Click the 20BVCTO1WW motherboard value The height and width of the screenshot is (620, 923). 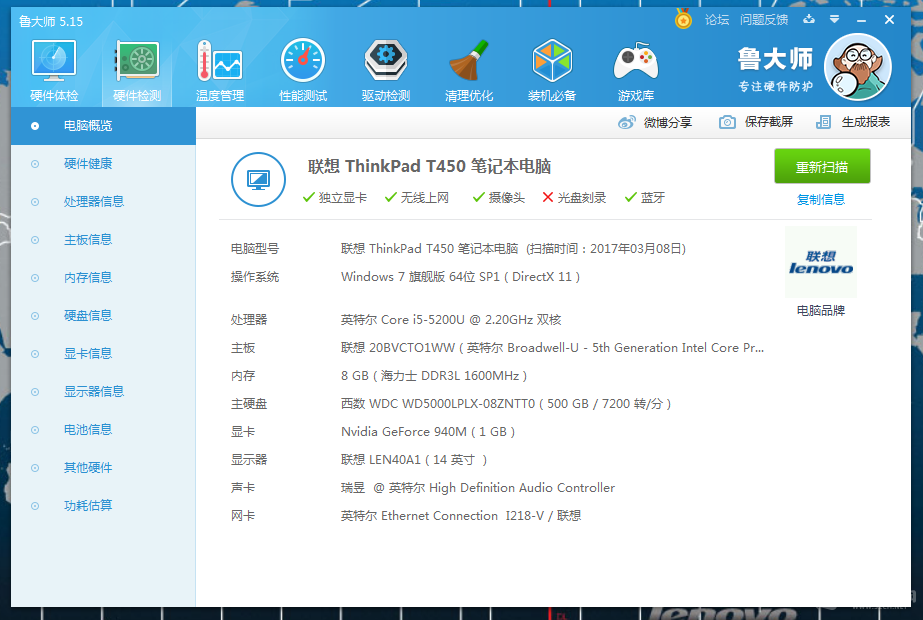pyautogui.click(x=552, y=348)
